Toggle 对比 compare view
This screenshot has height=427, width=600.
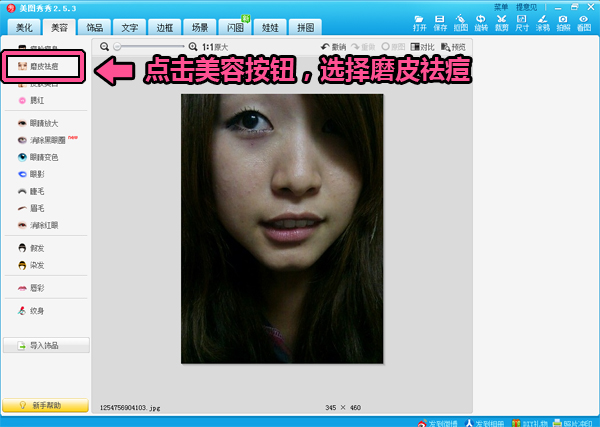click(423, 47)
